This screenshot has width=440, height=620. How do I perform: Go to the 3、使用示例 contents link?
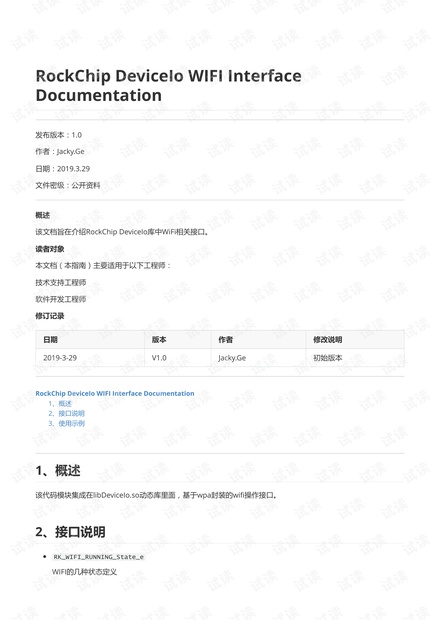66,423
